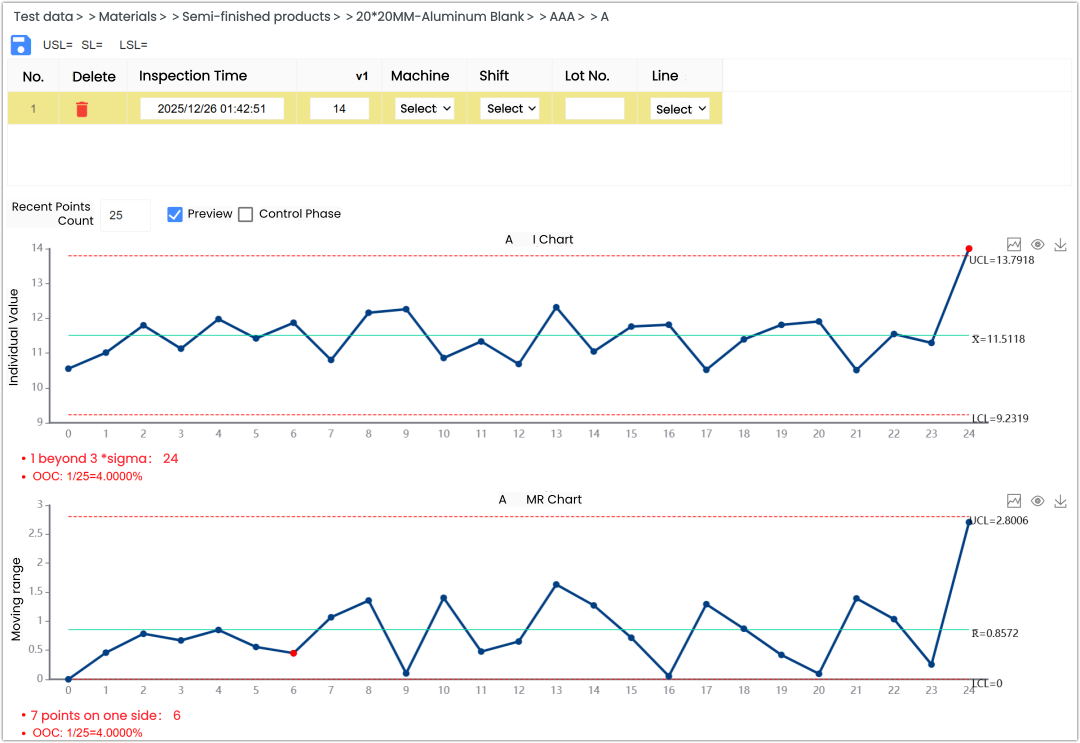Toggle the I Chart eye visibility icon

click(x=1038, y=245)
